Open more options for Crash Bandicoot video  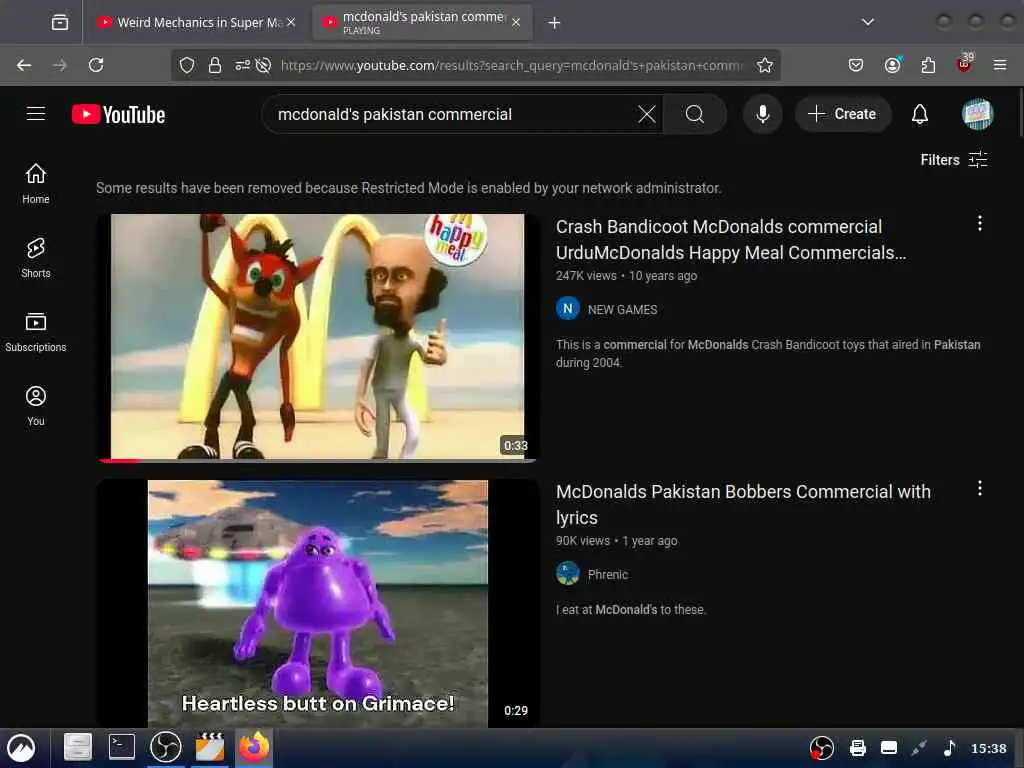point(980,223)
